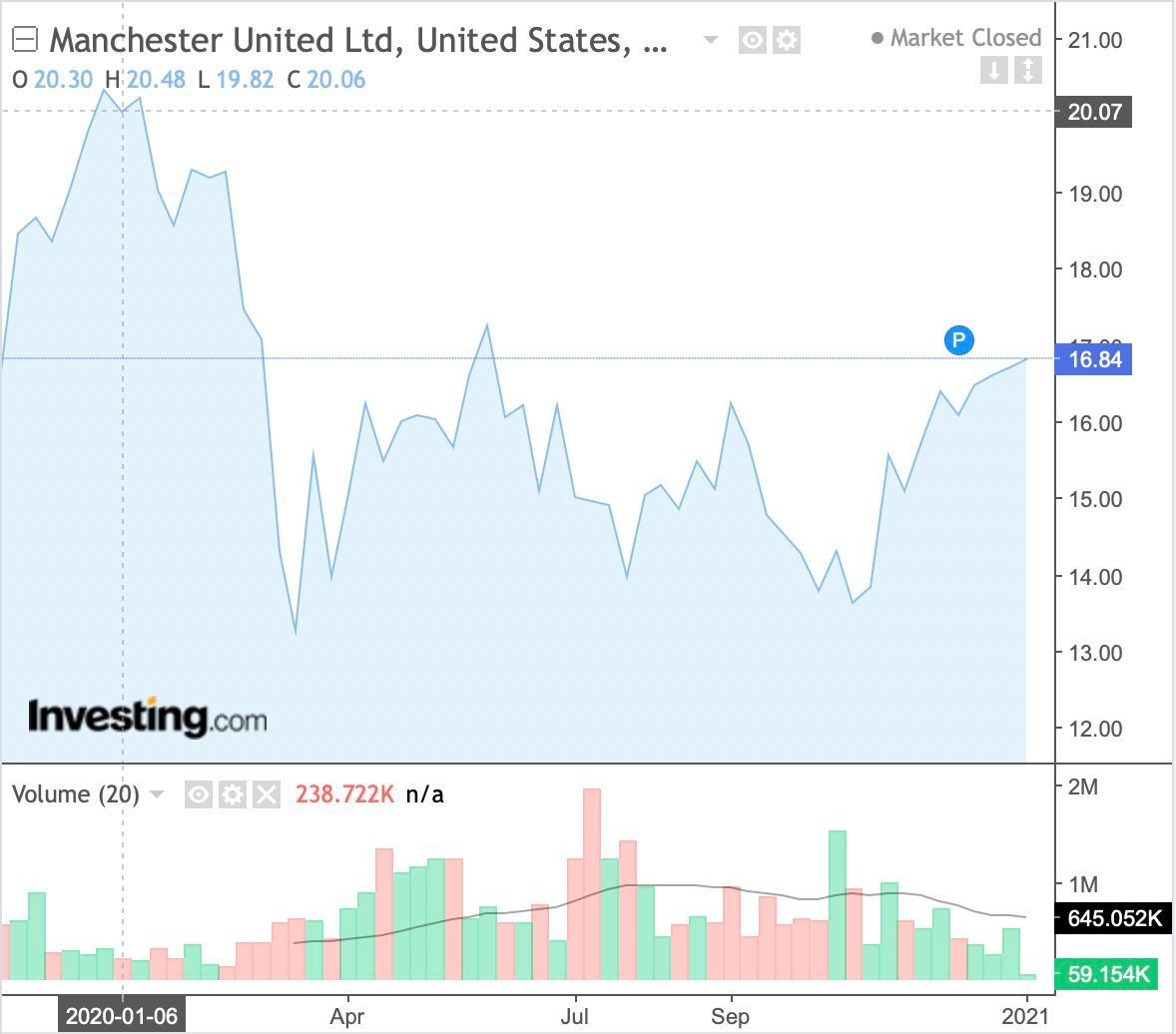Expand the Volume (20) indicator dropdown

tap(157, 794)
